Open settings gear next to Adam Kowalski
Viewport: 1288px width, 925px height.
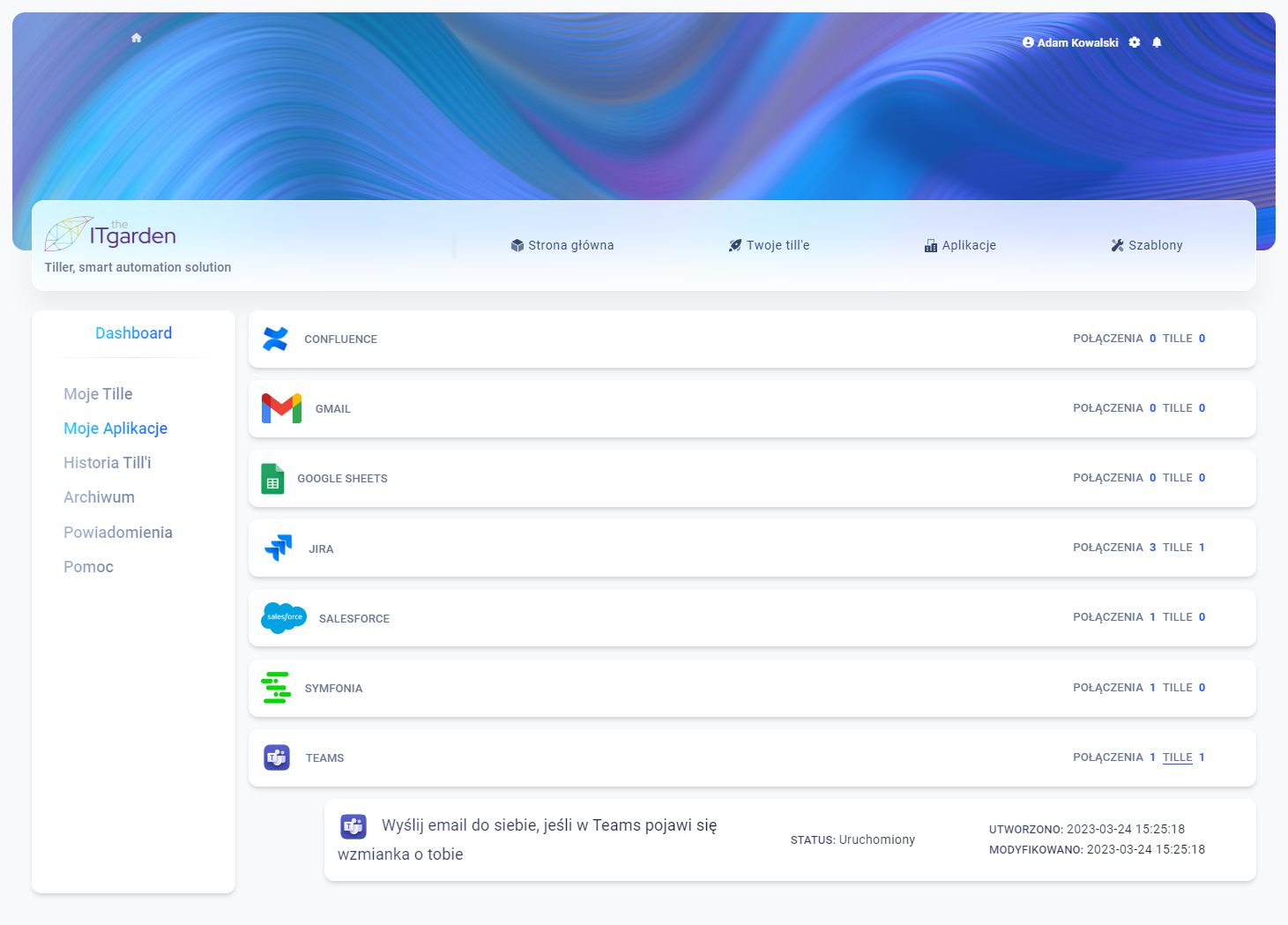click(1135, 42)
